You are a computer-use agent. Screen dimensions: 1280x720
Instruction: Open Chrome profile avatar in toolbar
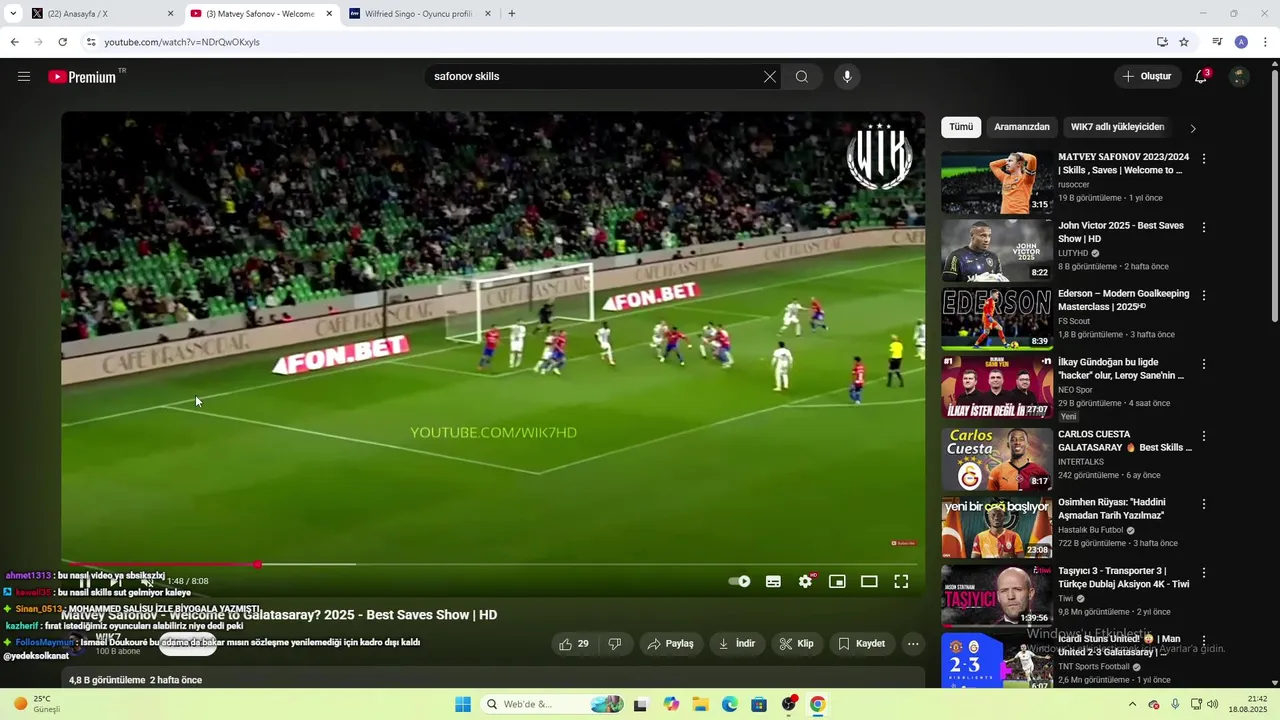[1241, 42]
